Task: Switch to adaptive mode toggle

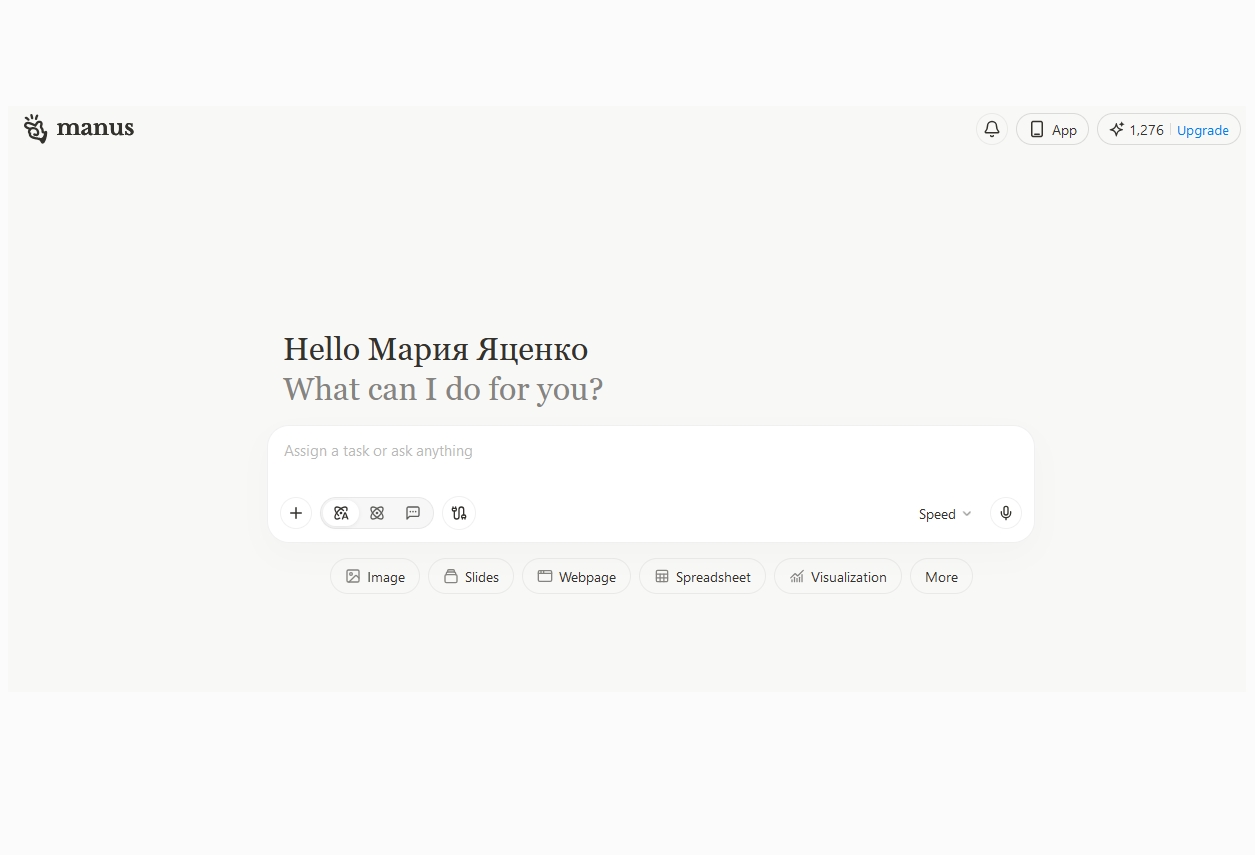Action: coord(341,513)
